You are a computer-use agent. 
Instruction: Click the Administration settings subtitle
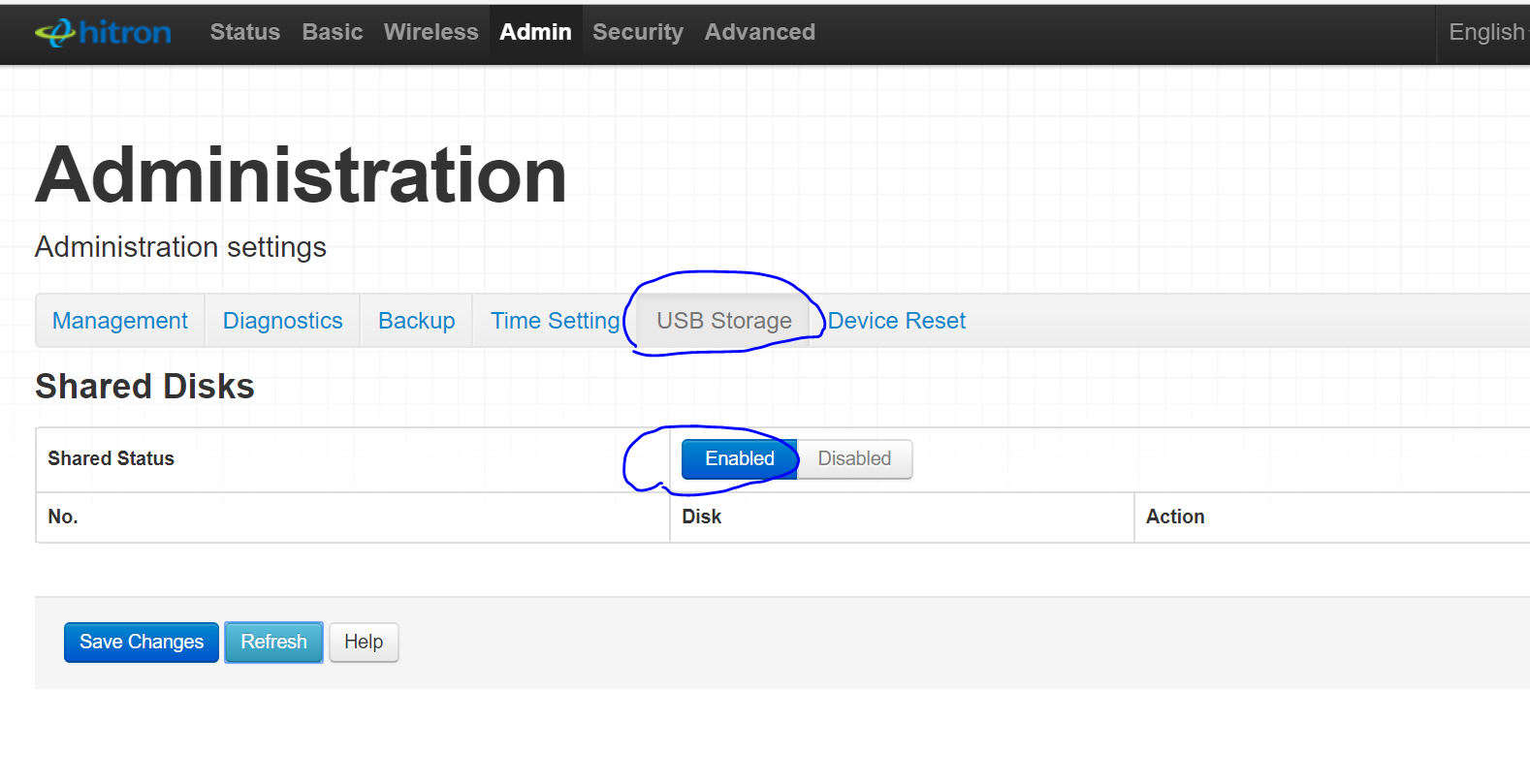click(180, 248)
